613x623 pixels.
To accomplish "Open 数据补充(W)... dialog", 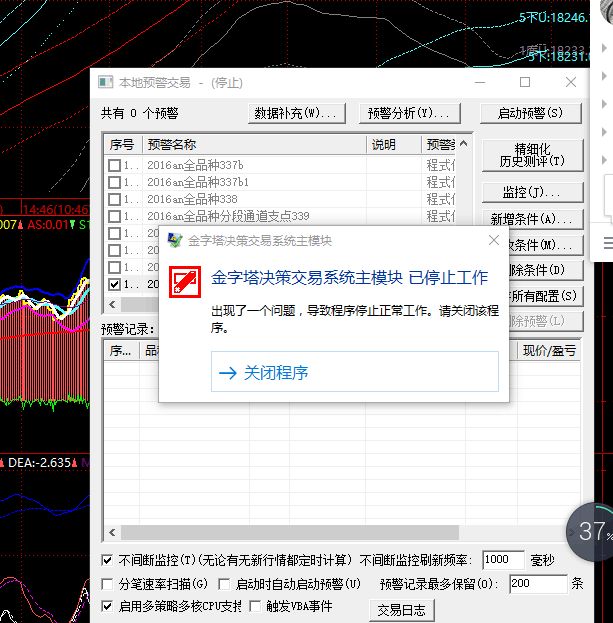I will pos(300,113).
